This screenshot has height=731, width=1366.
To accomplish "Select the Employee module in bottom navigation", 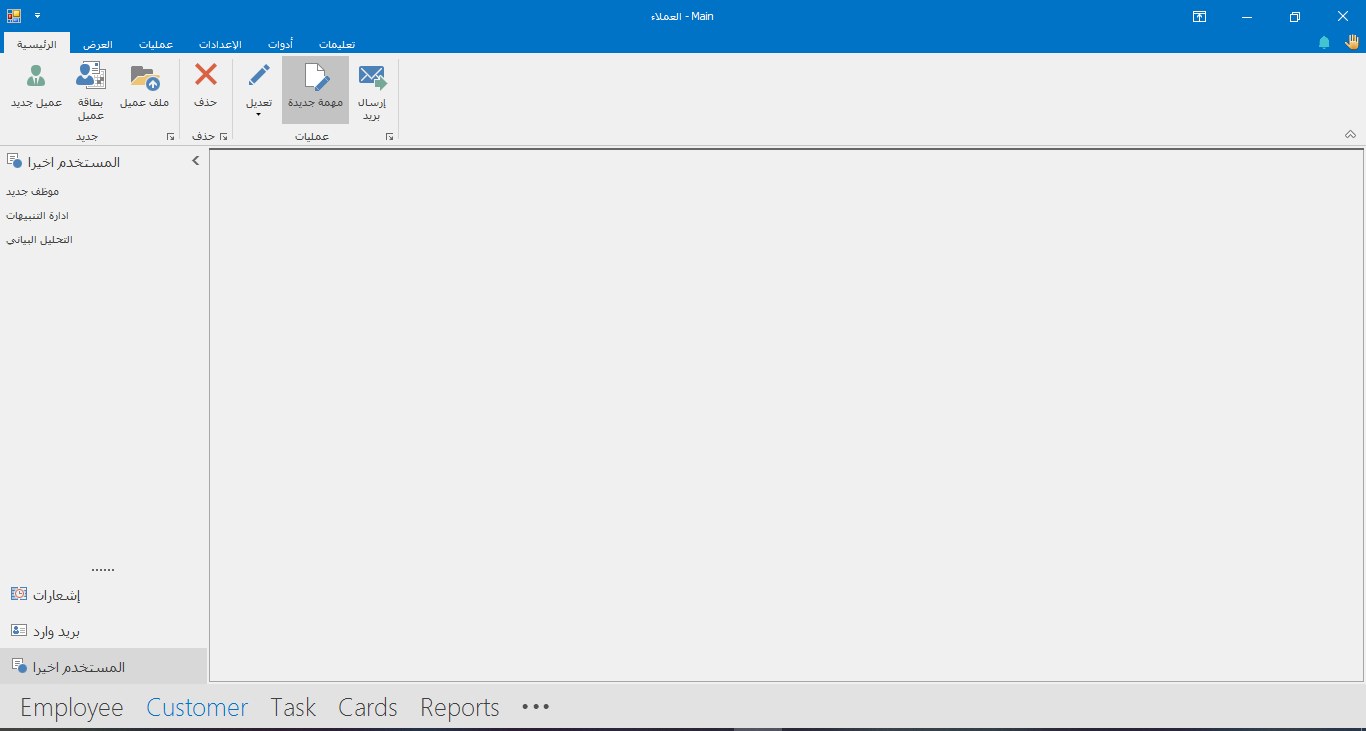I will pos(72,708).
